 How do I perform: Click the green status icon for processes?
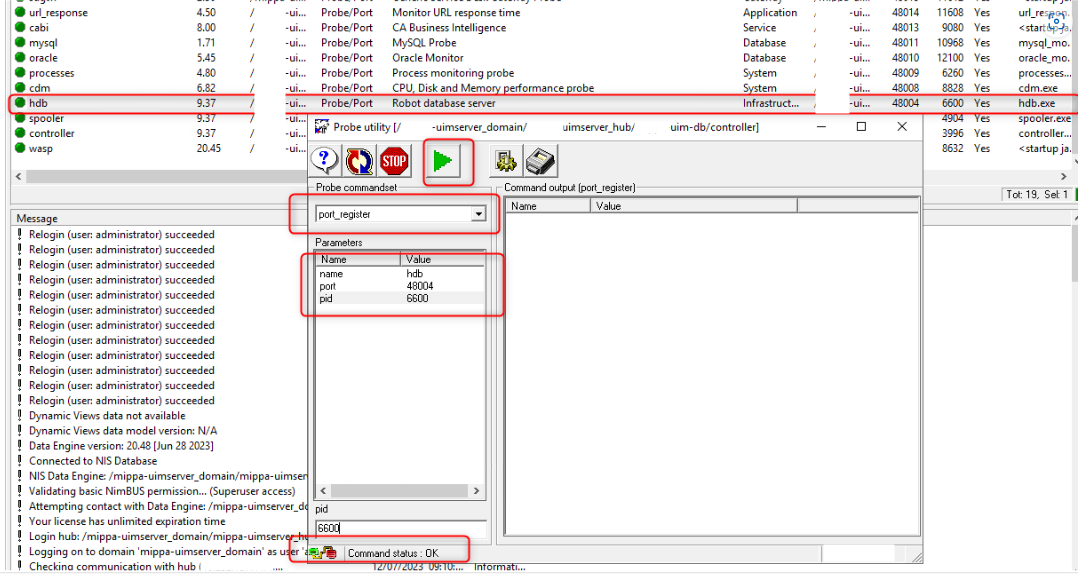click(20, 73)
